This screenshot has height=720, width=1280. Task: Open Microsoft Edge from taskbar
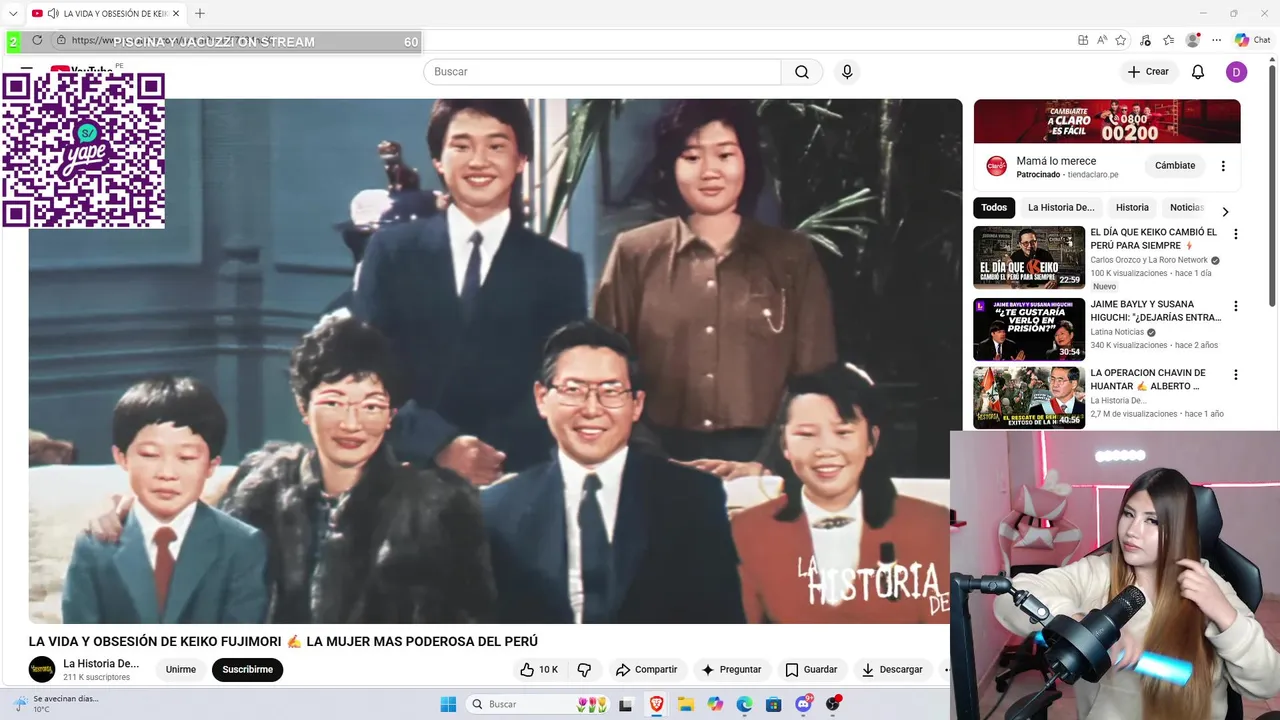(744, 704)
